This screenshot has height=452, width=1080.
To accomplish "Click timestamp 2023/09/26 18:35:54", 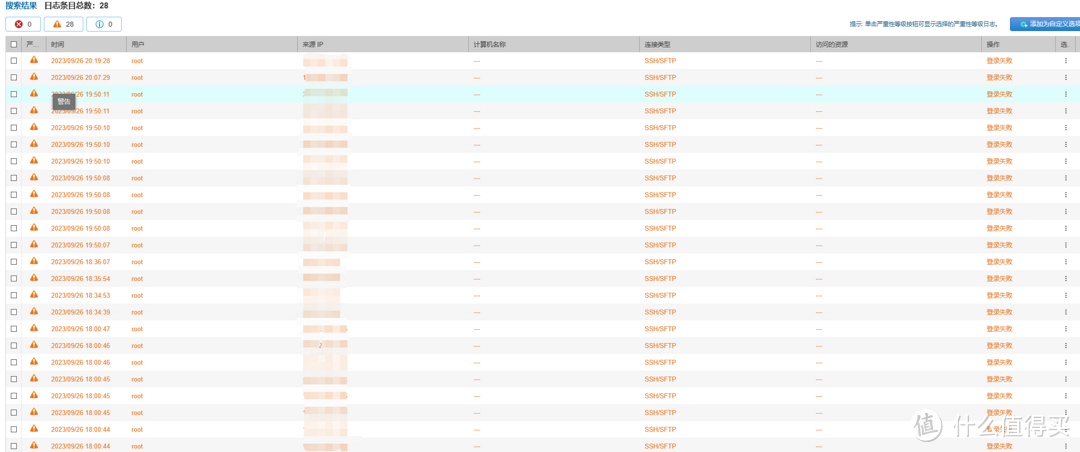I will point(81,278).
